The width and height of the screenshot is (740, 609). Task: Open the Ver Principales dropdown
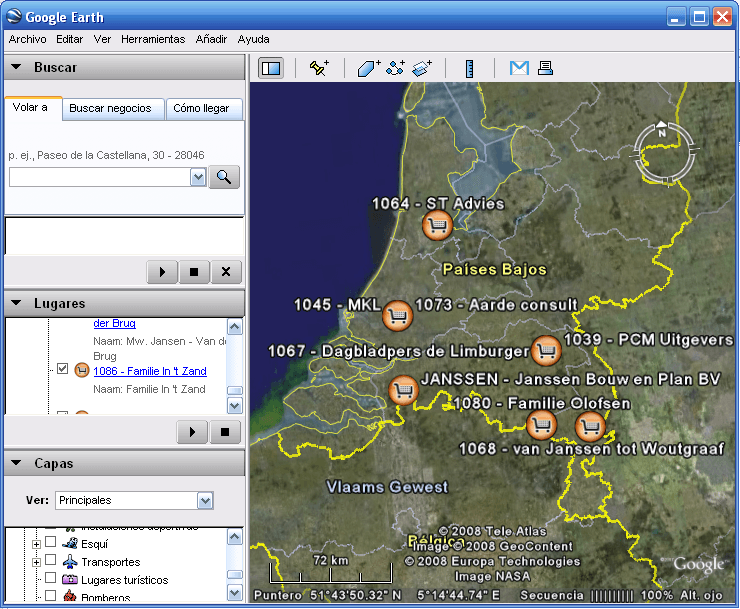pyautogui.click(x=205, y=500)
